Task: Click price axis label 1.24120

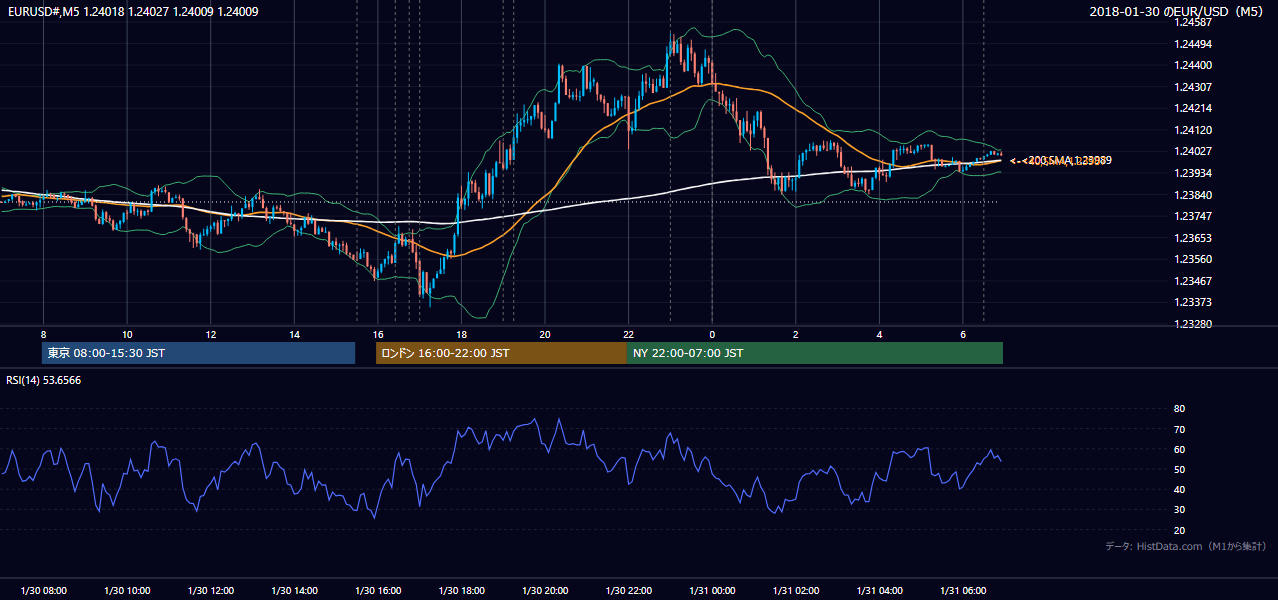Action: [1193, 130]
